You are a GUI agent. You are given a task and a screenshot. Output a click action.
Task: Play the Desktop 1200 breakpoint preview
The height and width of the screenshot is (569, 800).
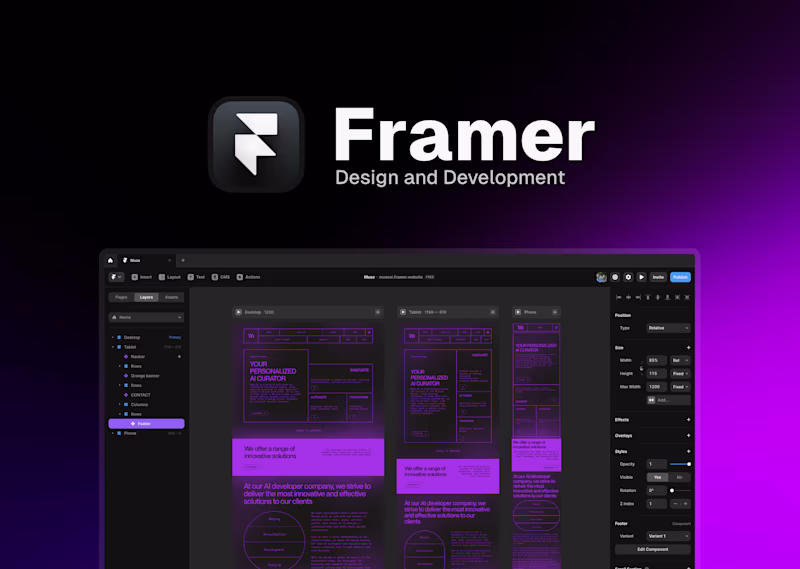(238, 312)
